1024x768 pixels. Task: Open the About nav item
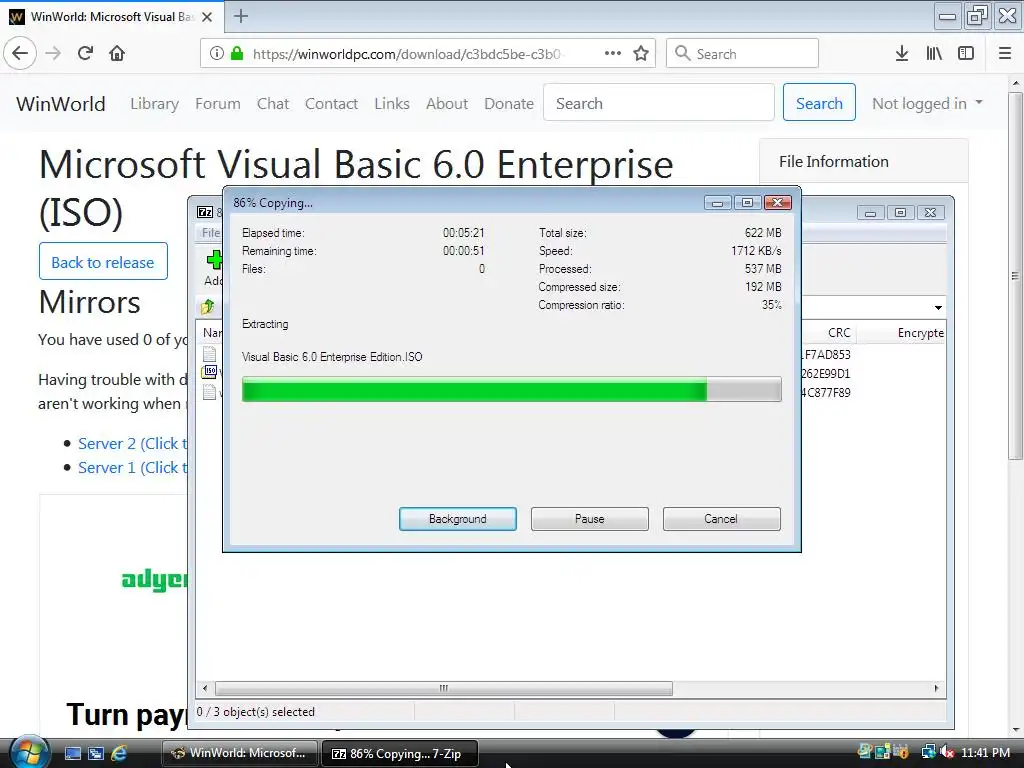pos(447,104)
